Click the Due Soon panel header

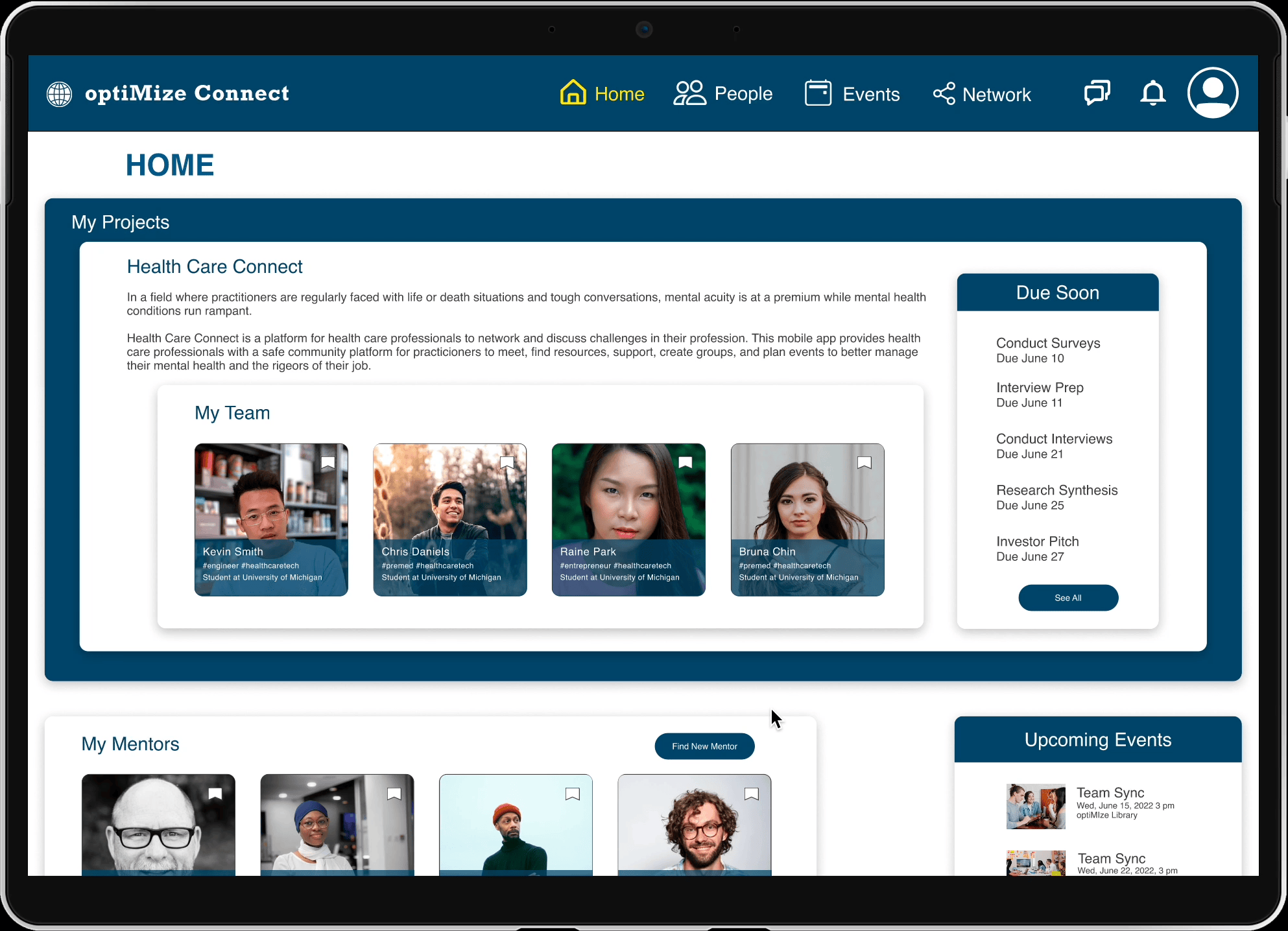(x=1058, y=292)
